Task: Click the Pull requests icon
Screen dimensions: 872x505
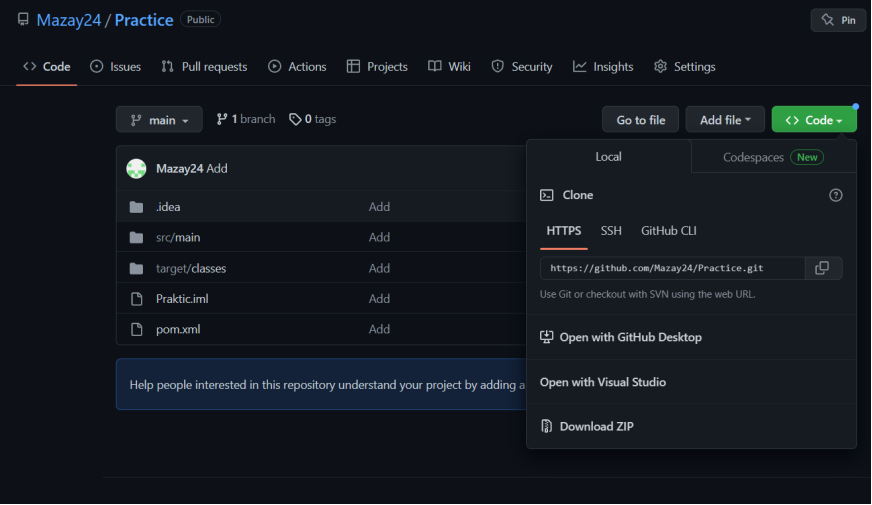Action: coord(167,67)
